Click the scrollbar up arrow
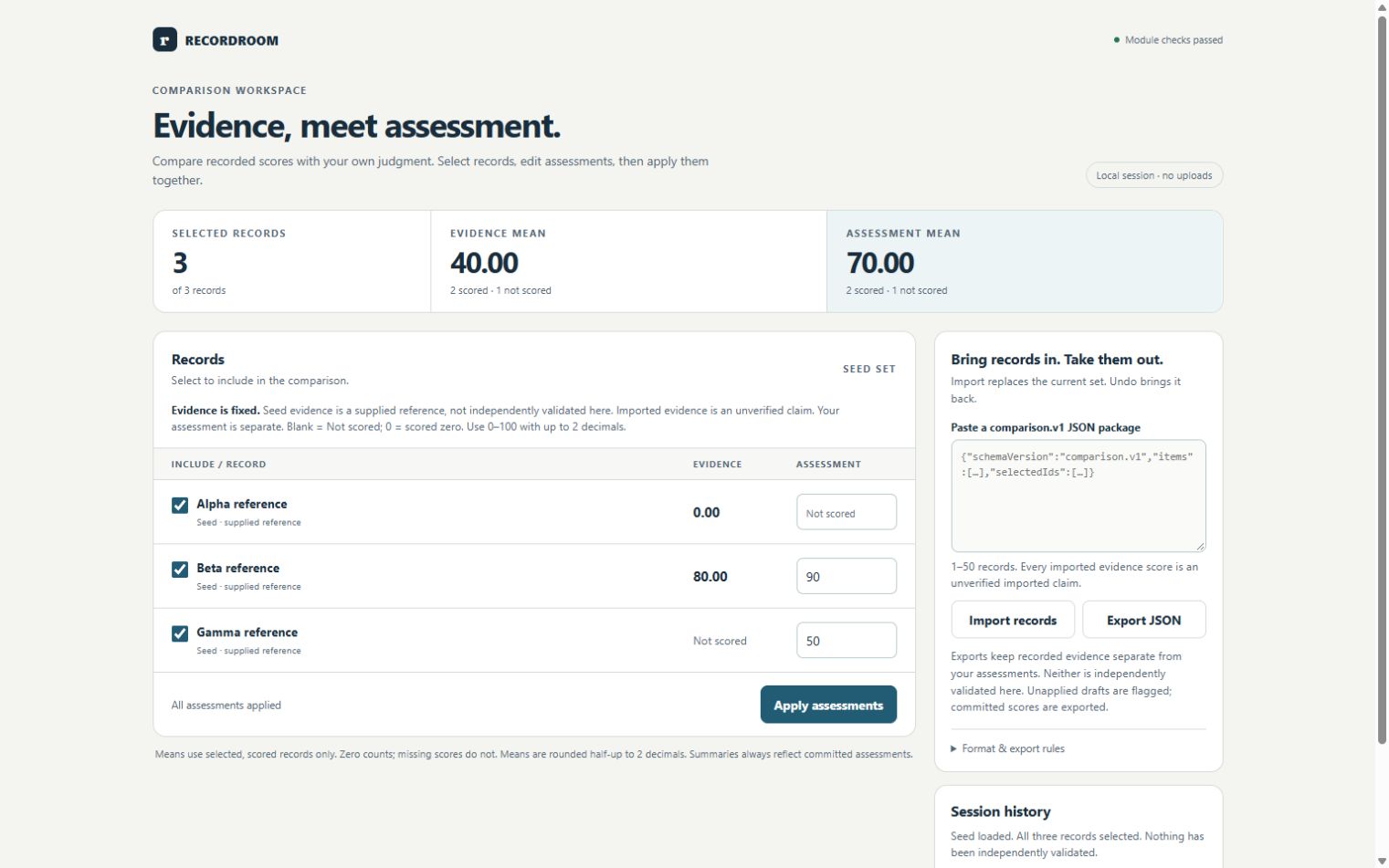1389x868 pixels. tap(1382, 7)
